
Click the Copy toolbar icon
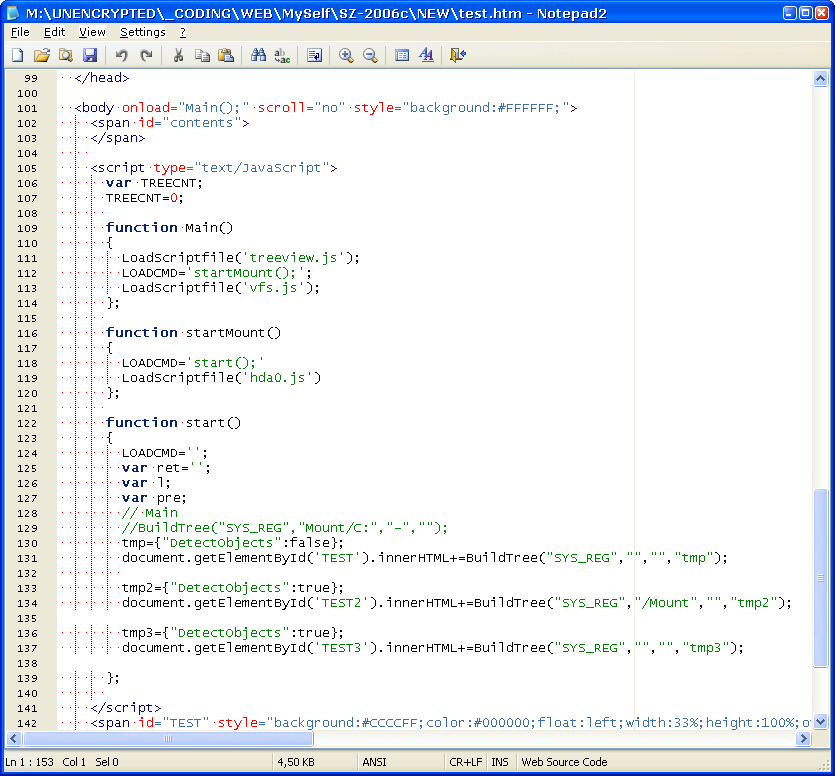[x=202, y=55]
